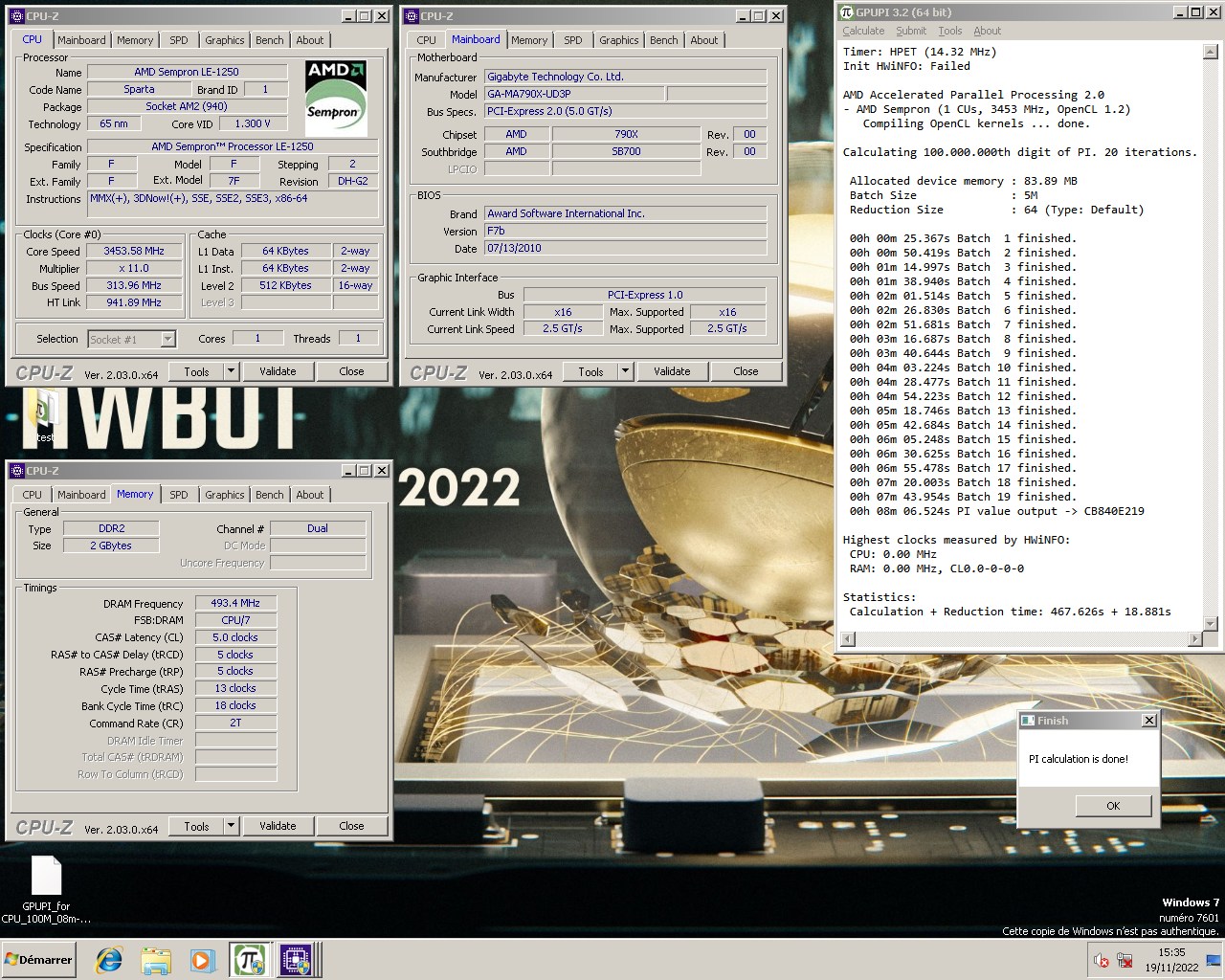1225x980 pixels.
Task: Click the GA-MA790X-UD3P model field
Action: [574, 94]
